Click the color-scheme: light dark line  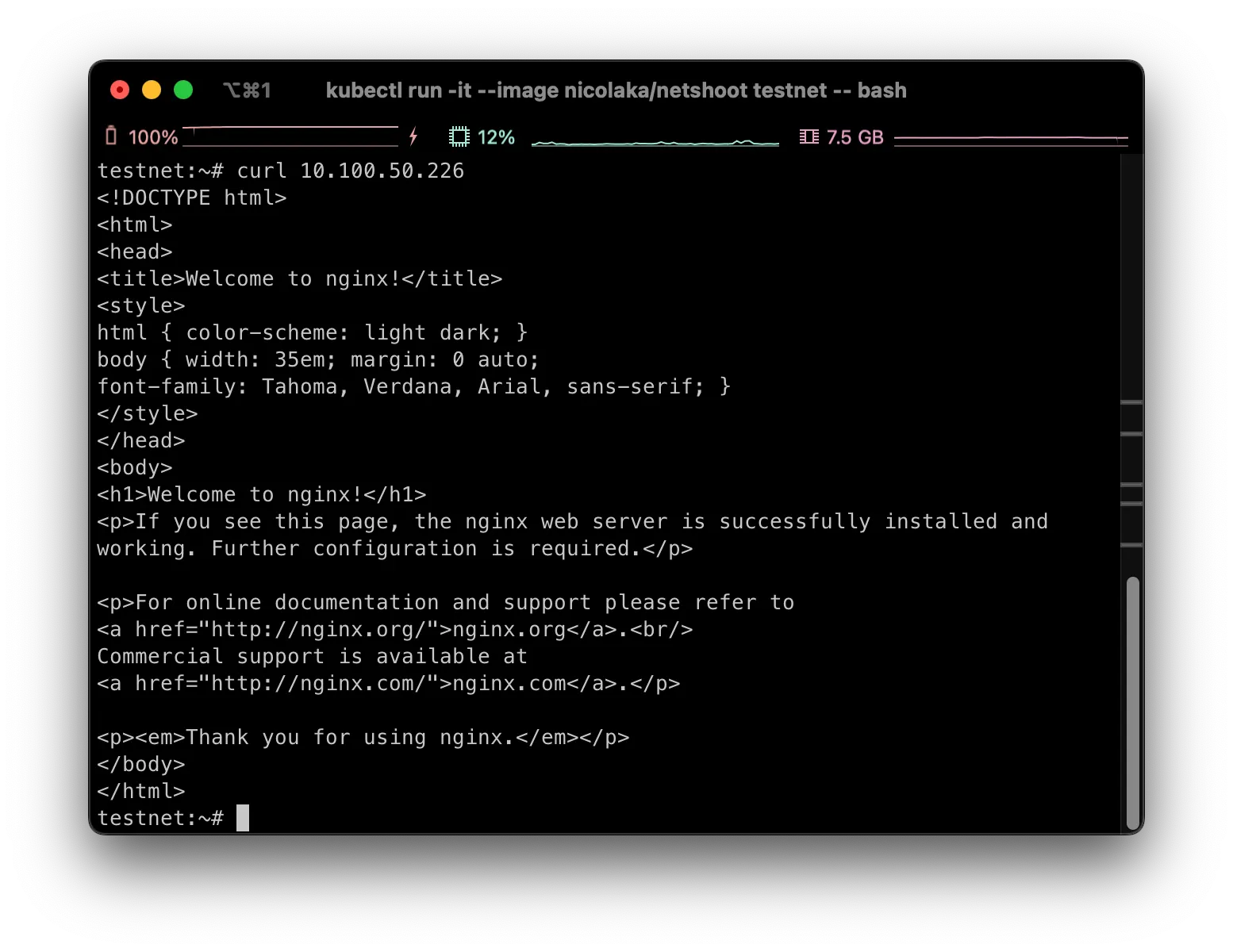(313, 332)
